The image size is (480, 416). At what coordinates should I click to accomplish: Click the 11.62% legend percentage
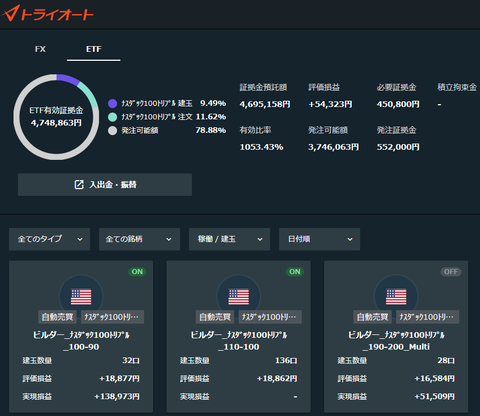(x=211, y=117)
